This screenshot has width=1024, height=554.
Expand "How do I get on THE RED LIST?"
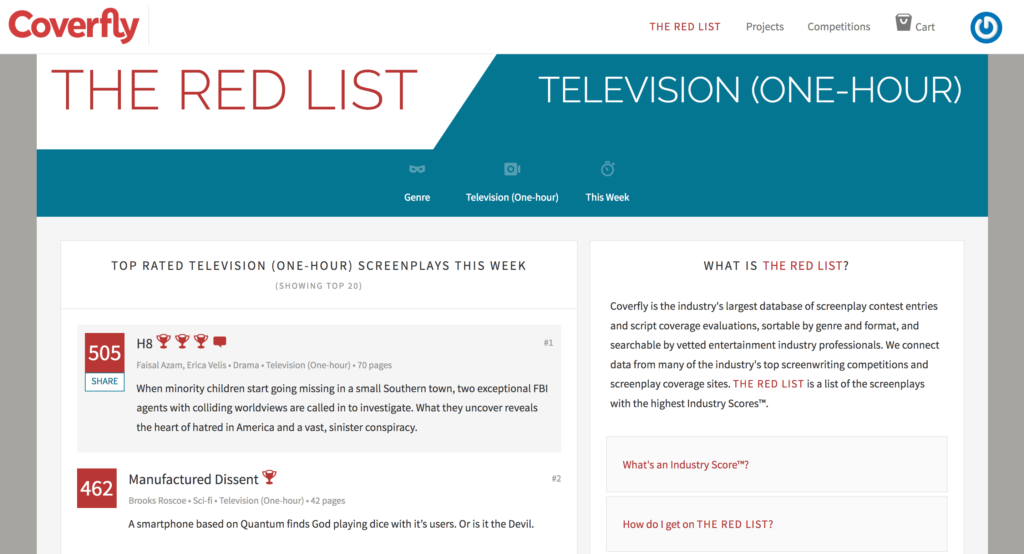[776, 524]
